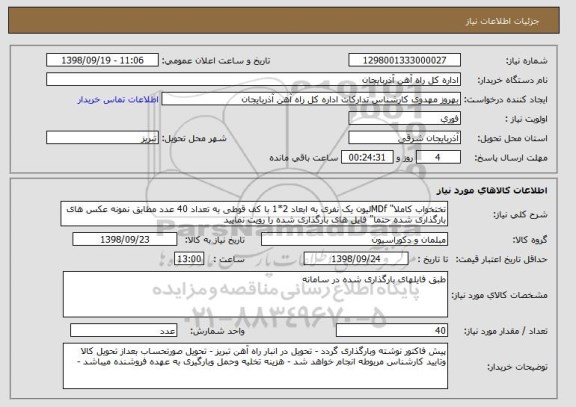Click the priority field فوری
The image size is (576, 407).
coord(404,119)
